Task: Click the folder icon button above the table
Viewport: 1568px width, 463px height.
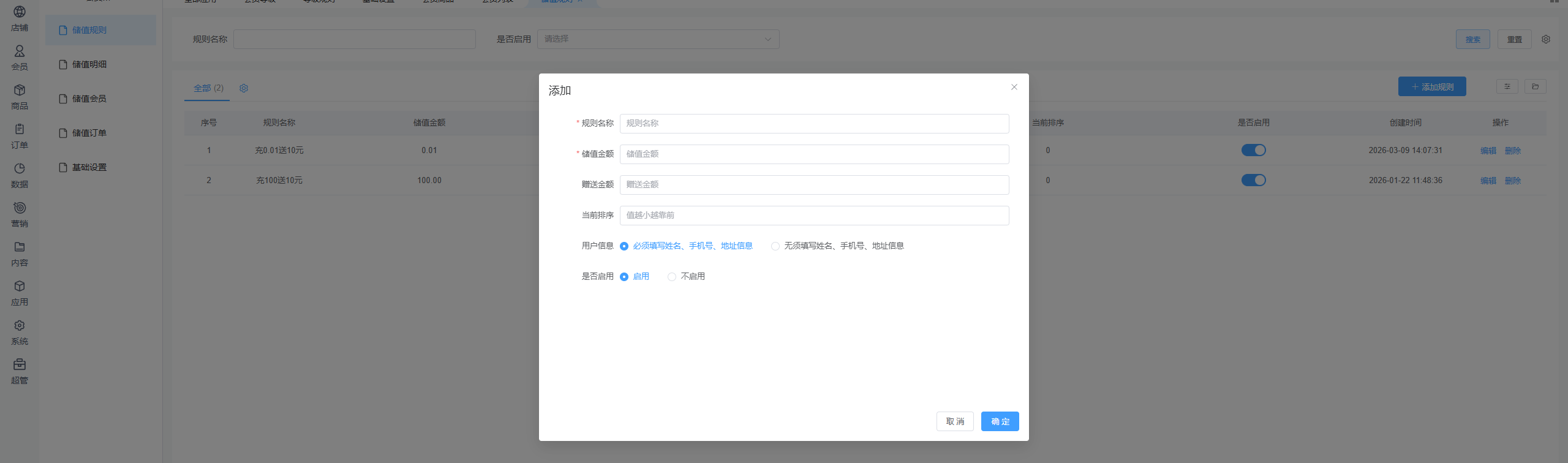Action: coord(1536,86)
